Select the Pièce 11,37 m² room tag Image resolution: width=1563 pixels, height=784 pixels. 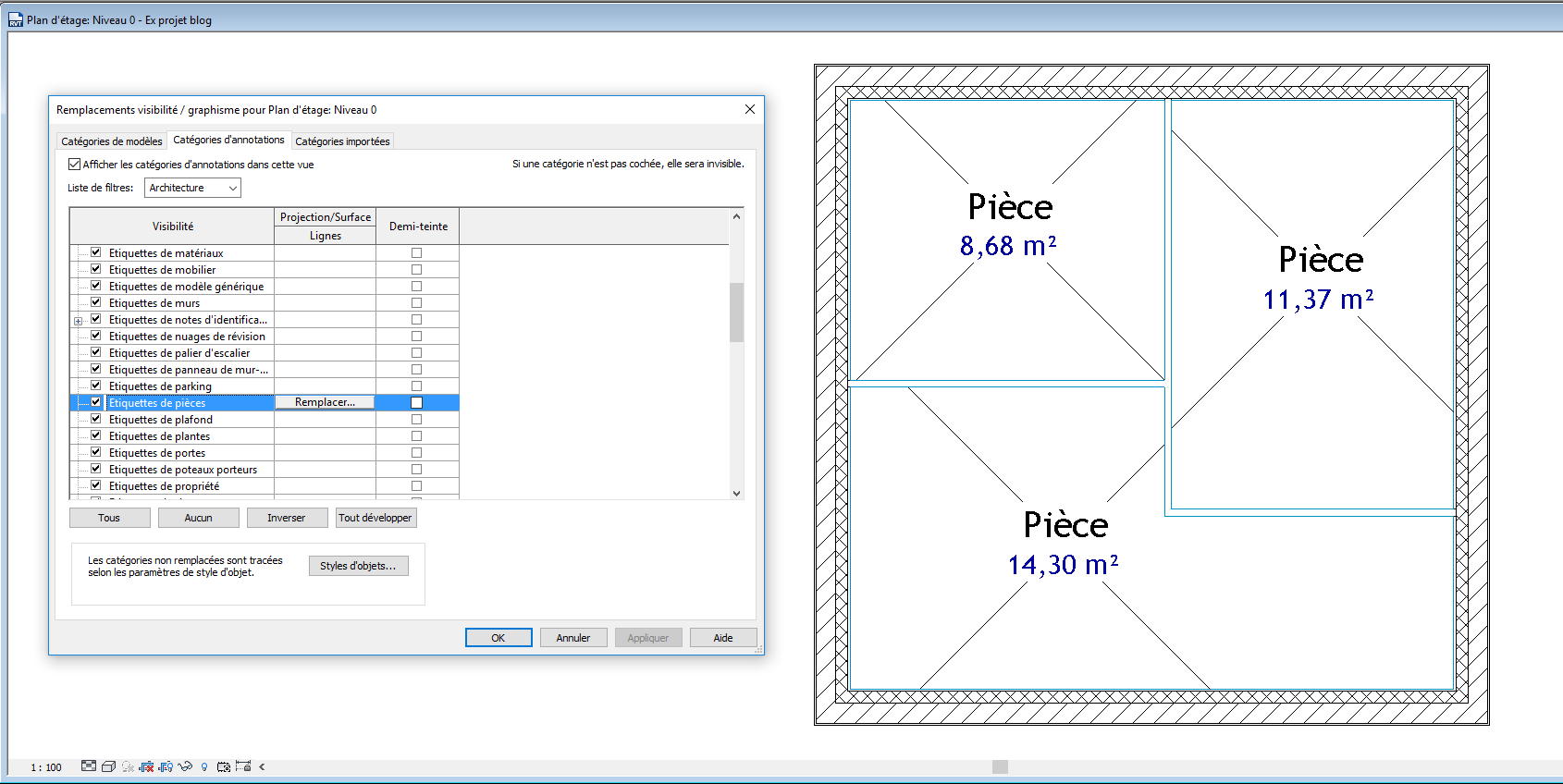(x=1320, y=277)
